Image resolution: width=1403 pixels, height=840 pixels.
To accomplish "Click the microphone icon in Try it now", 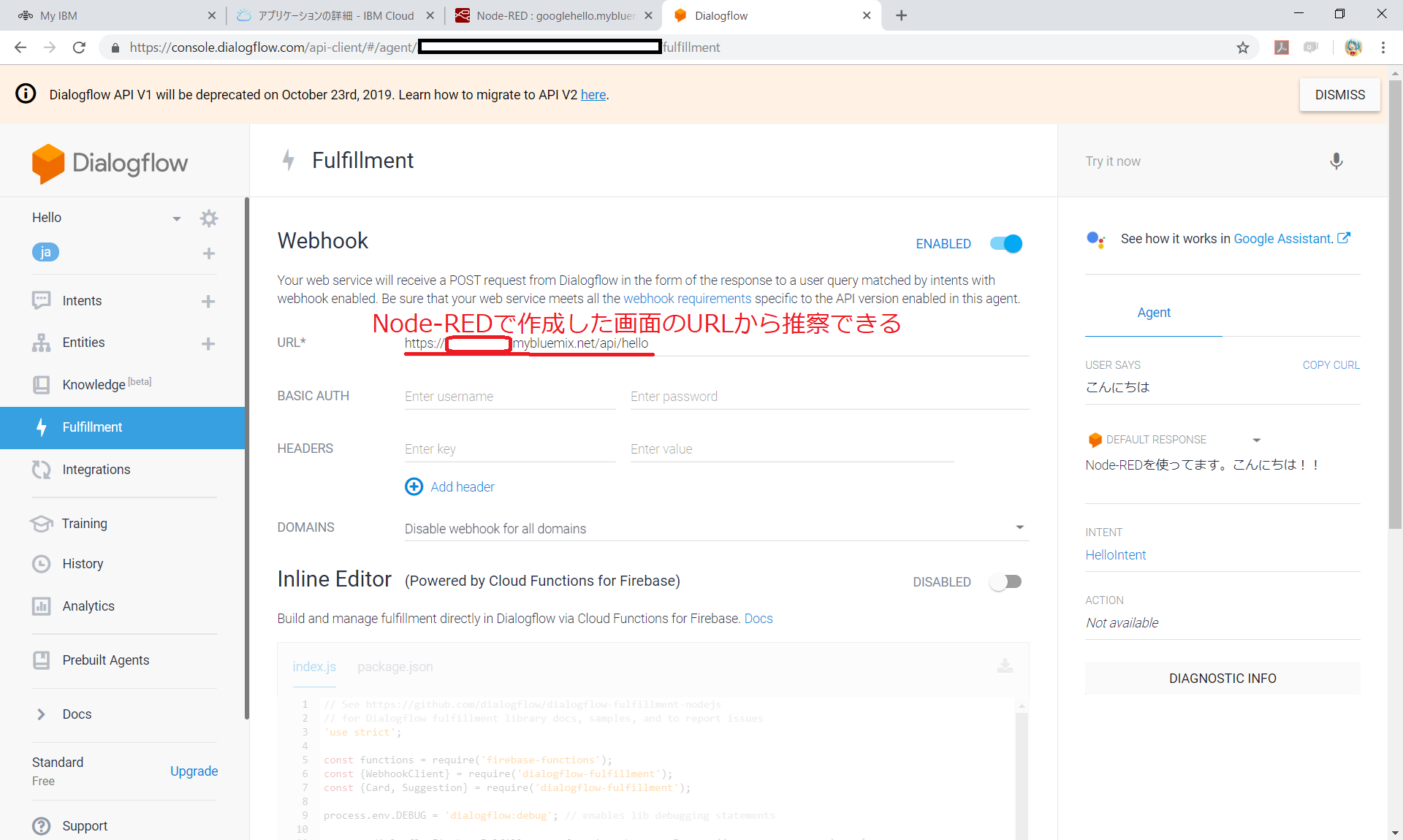I will tap(1336, 161).
